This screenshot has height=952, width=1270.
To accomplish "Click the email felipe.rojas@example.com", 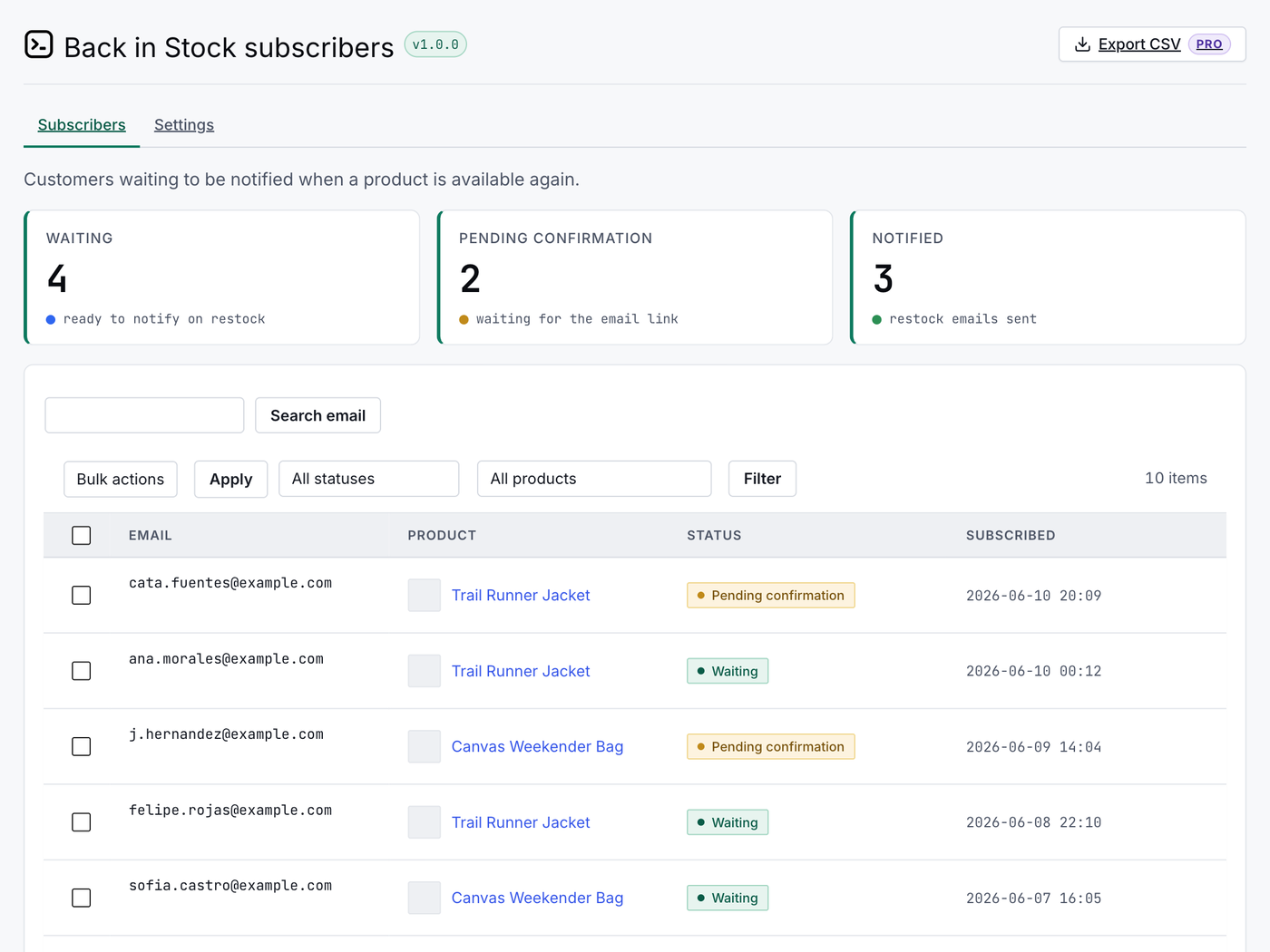I will pyautogui.click(x=230, y=811).
